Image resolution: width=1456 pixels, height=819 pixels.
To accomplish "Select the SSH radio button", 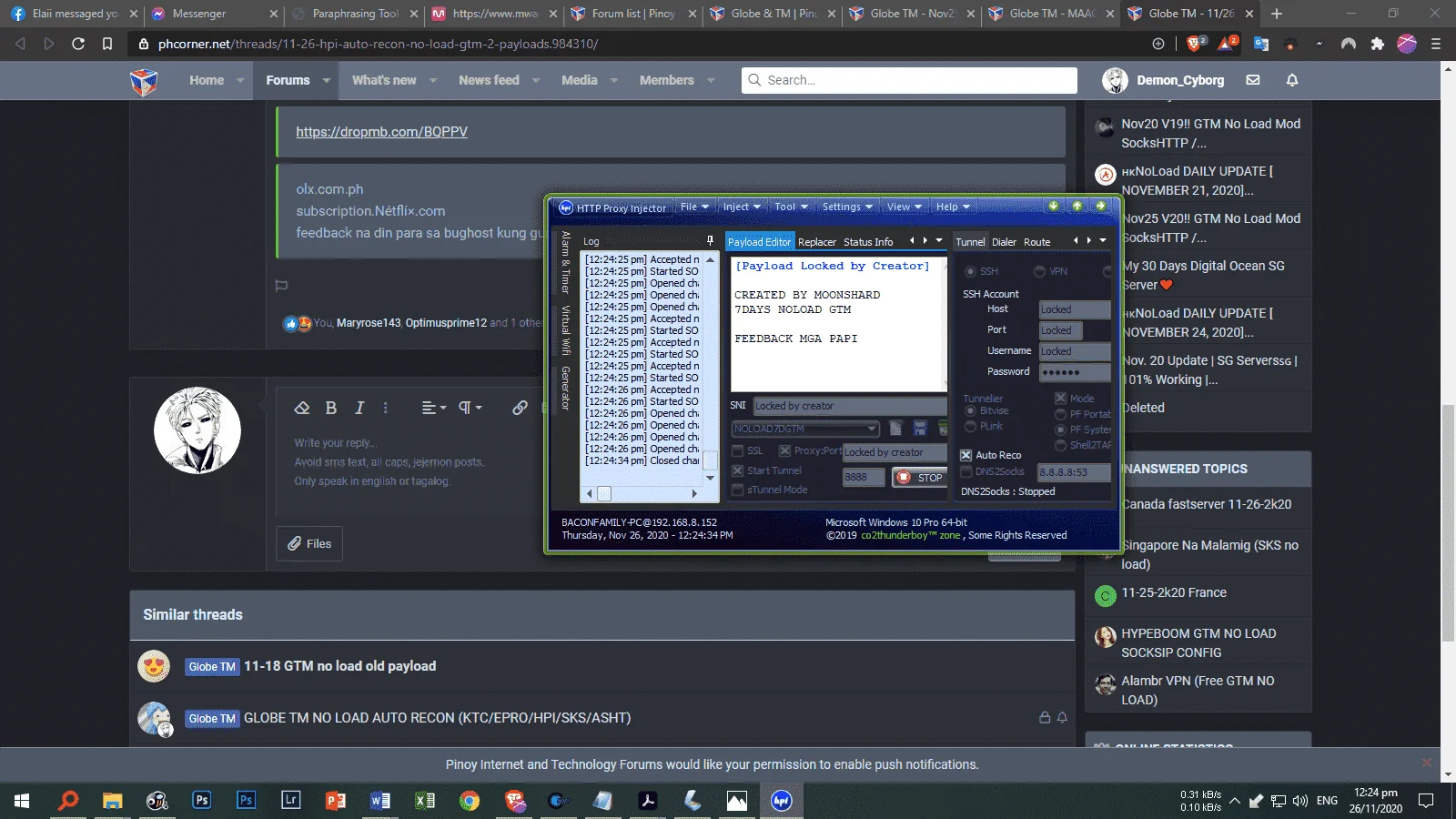I will [x=970, y=271].
